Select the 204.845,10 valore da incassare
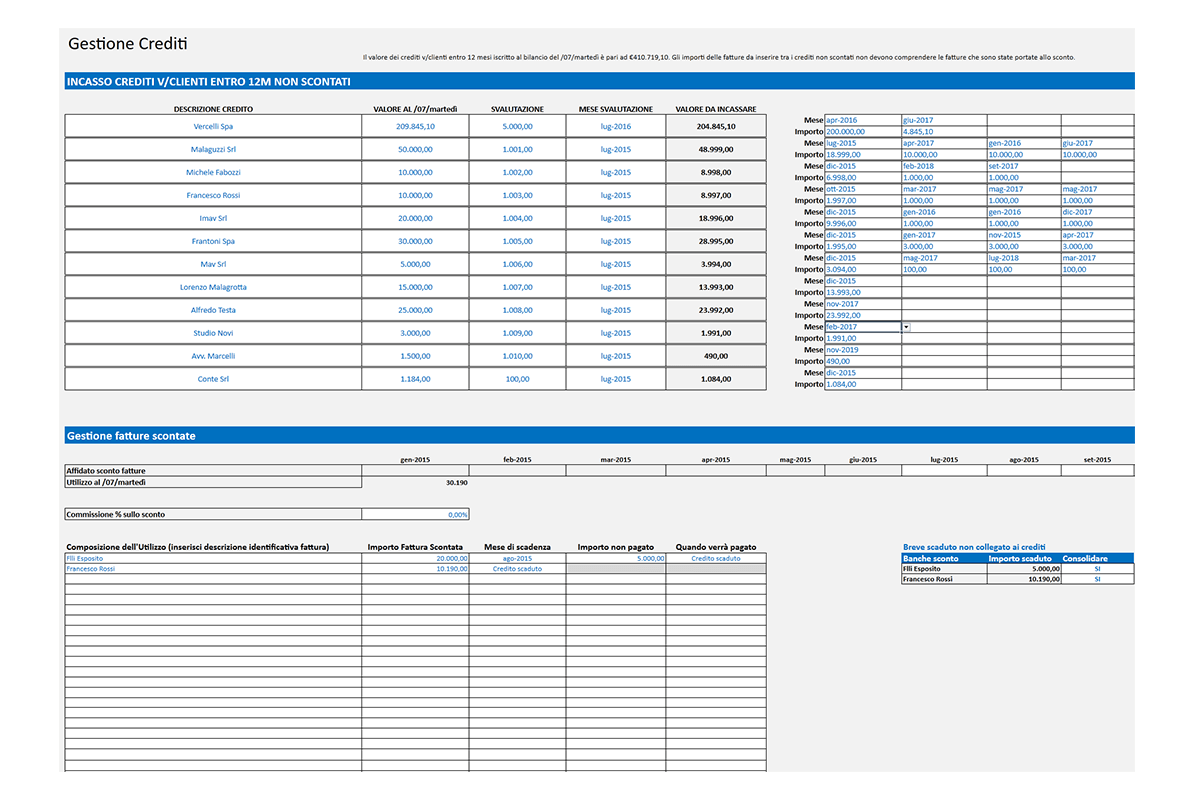The image size is (1193, 800). (x=716, y=126)
